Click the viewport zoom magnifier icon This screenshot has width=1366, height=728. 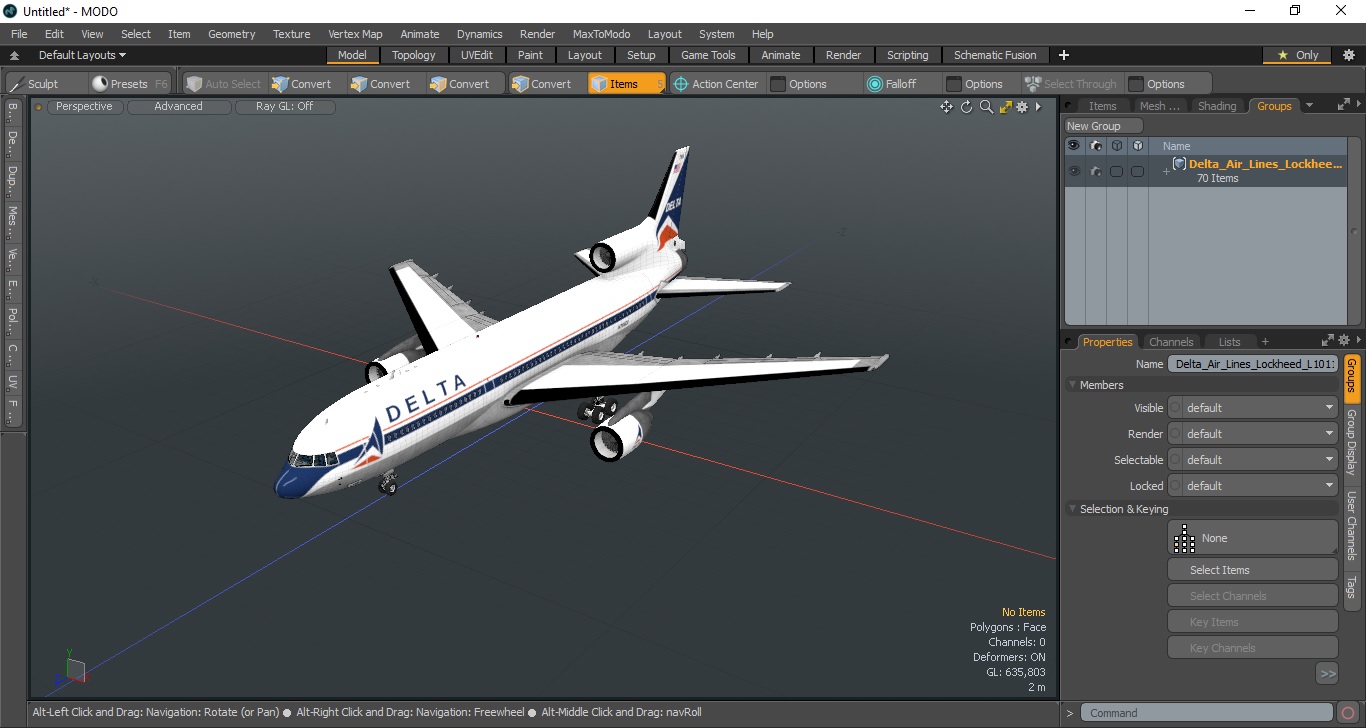[986, 107]
